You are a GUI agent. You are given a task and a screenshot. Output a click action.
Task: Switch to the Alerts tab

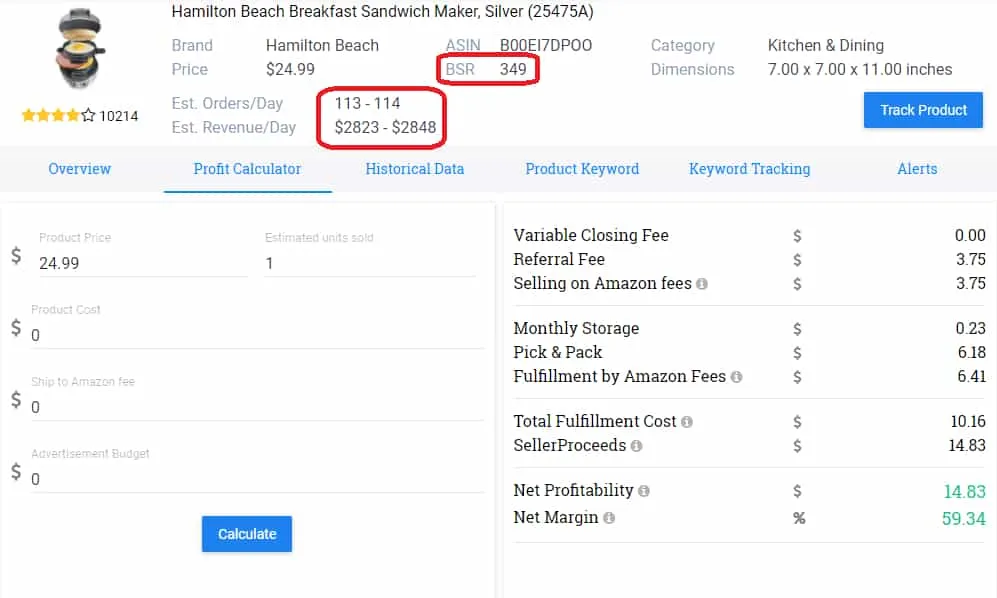pos(917,169)
